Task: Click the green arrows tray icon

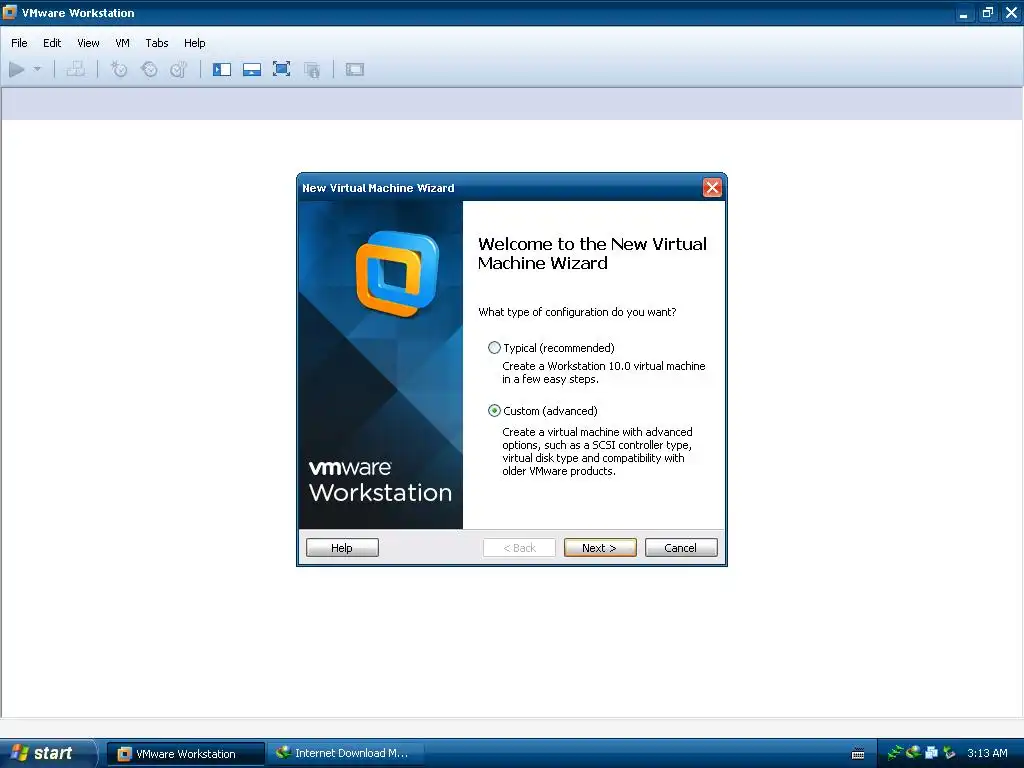Action: point(895,753)
